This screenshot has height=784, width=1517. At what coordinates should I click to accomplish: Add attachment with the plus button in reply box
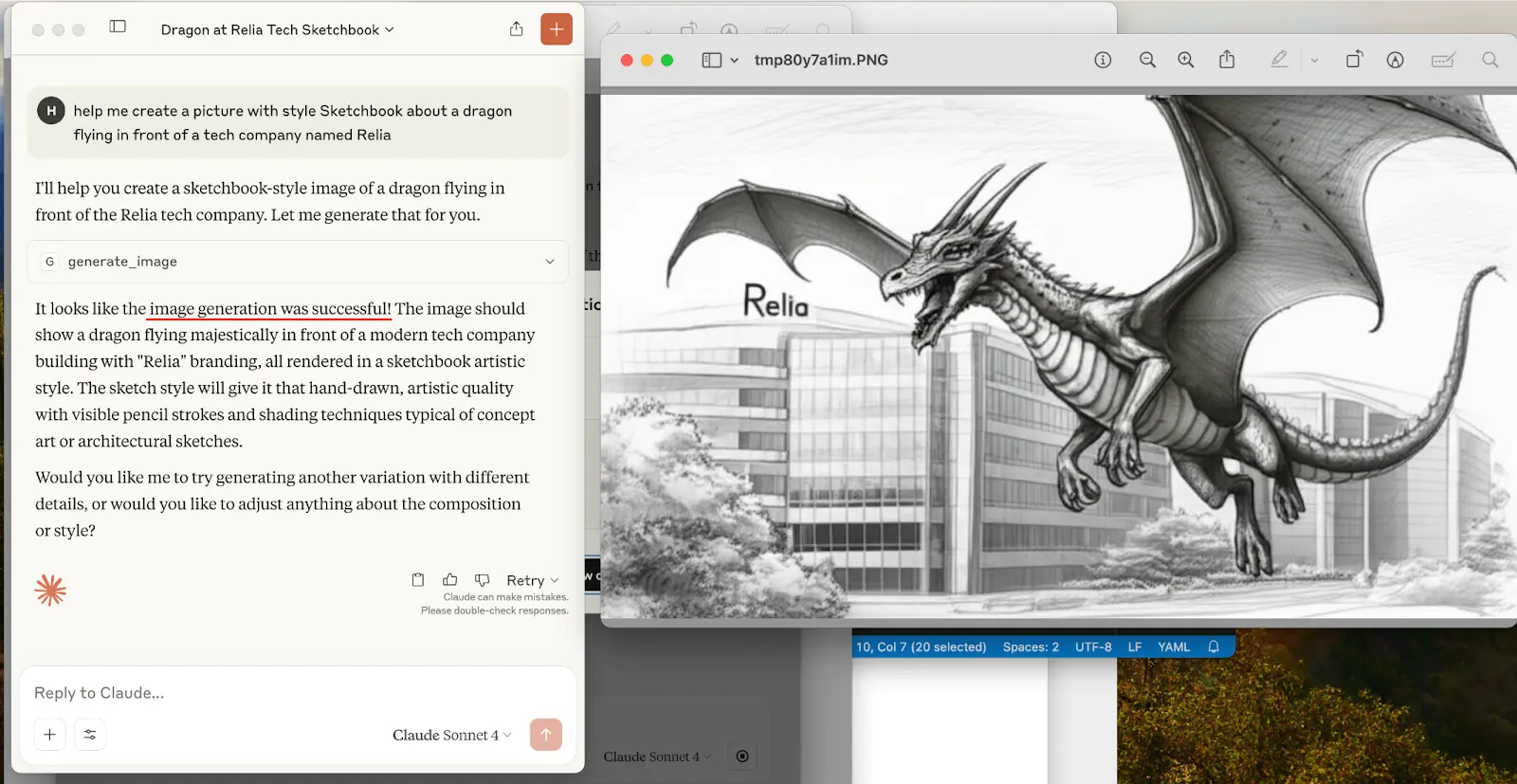(50, 735)
